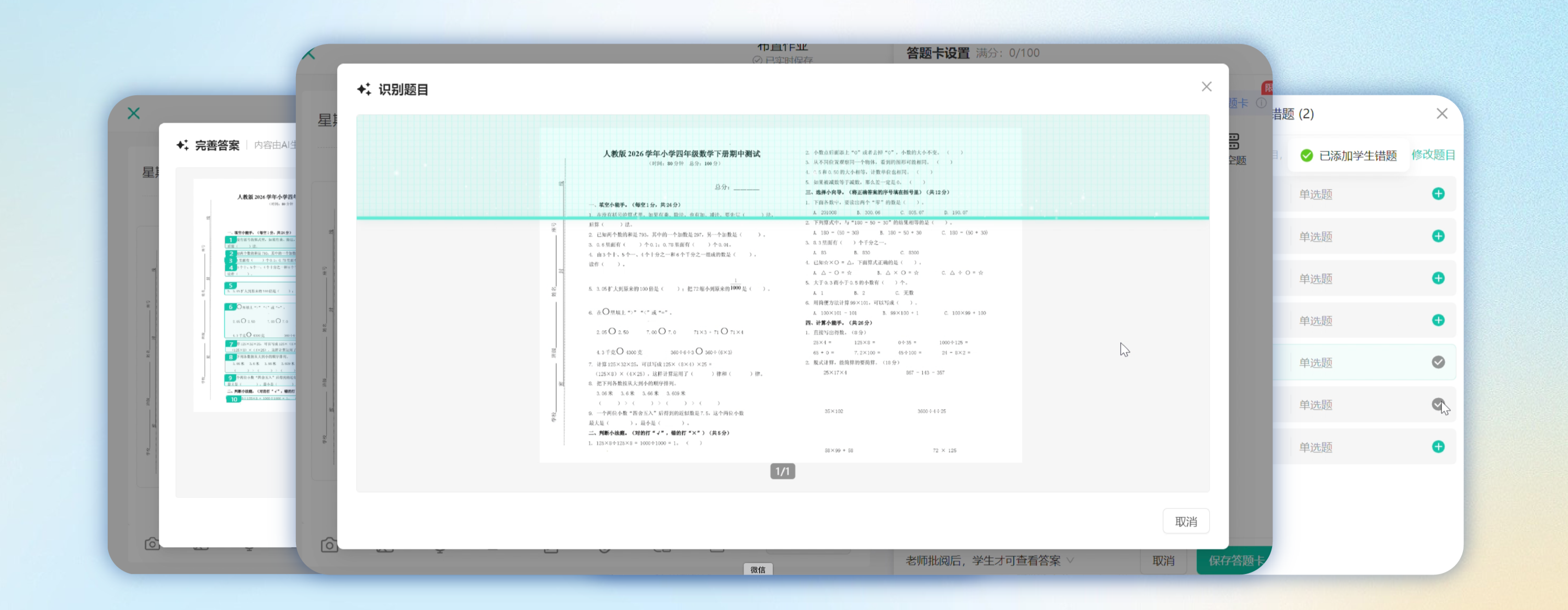Open the 修改题目 link
Image resolution: width=1568 pixels, height=610 pixels.
(1433, 155)
